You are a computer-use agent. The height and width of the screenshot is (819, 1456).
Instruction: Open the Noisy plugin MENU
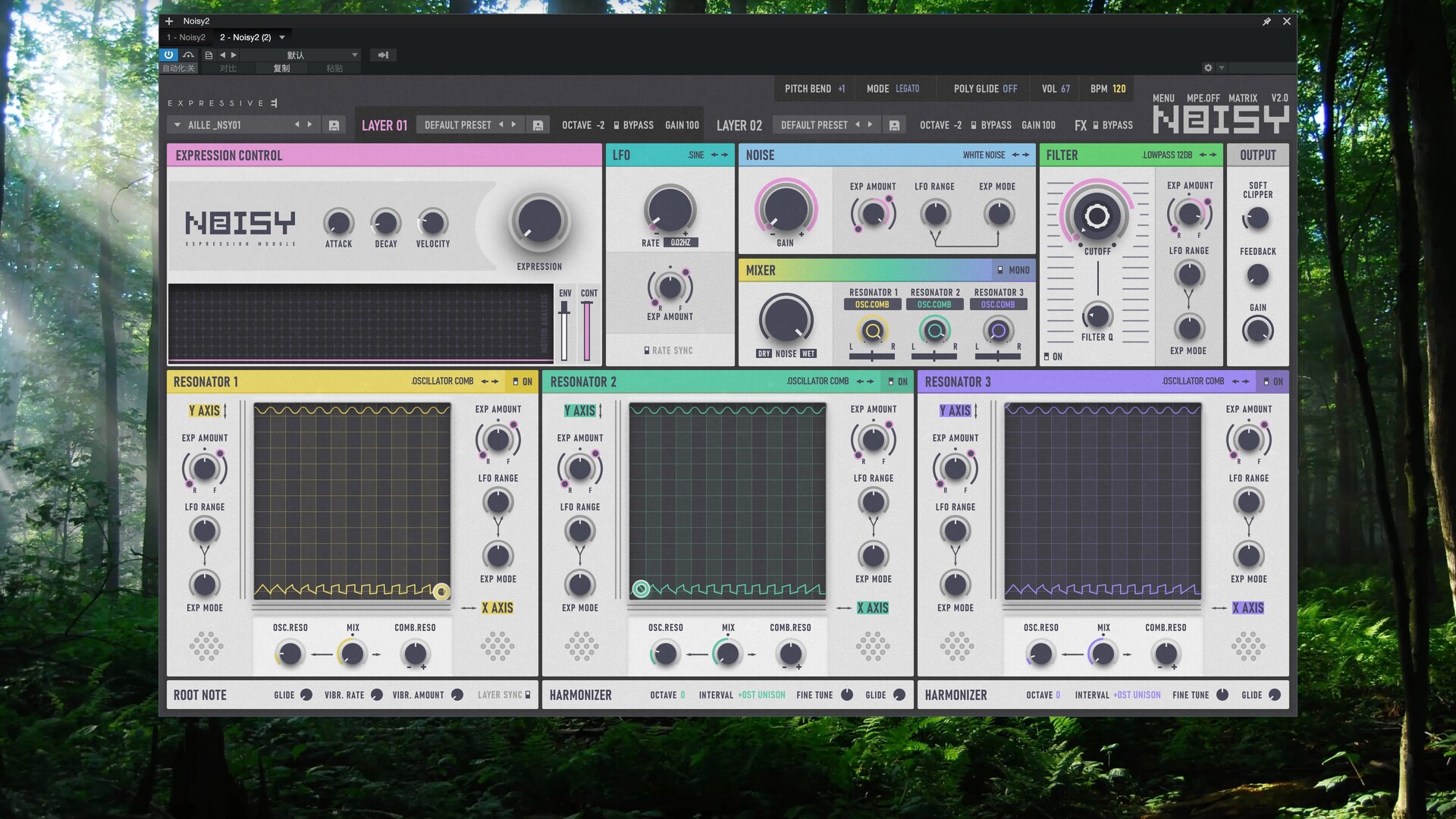(1162, 98)
